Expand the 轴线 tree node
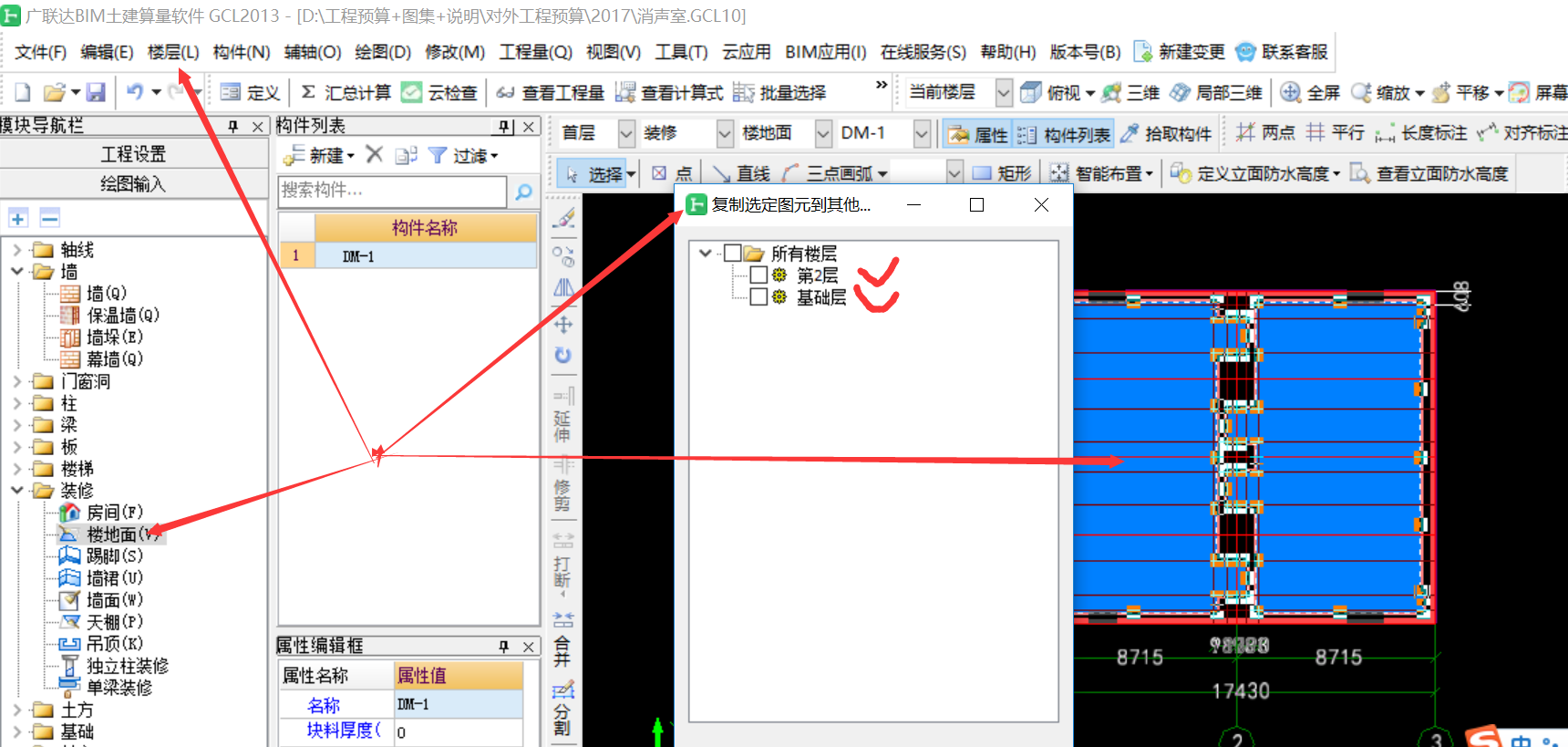This screenshot has width=1568, height=747. 17,249
